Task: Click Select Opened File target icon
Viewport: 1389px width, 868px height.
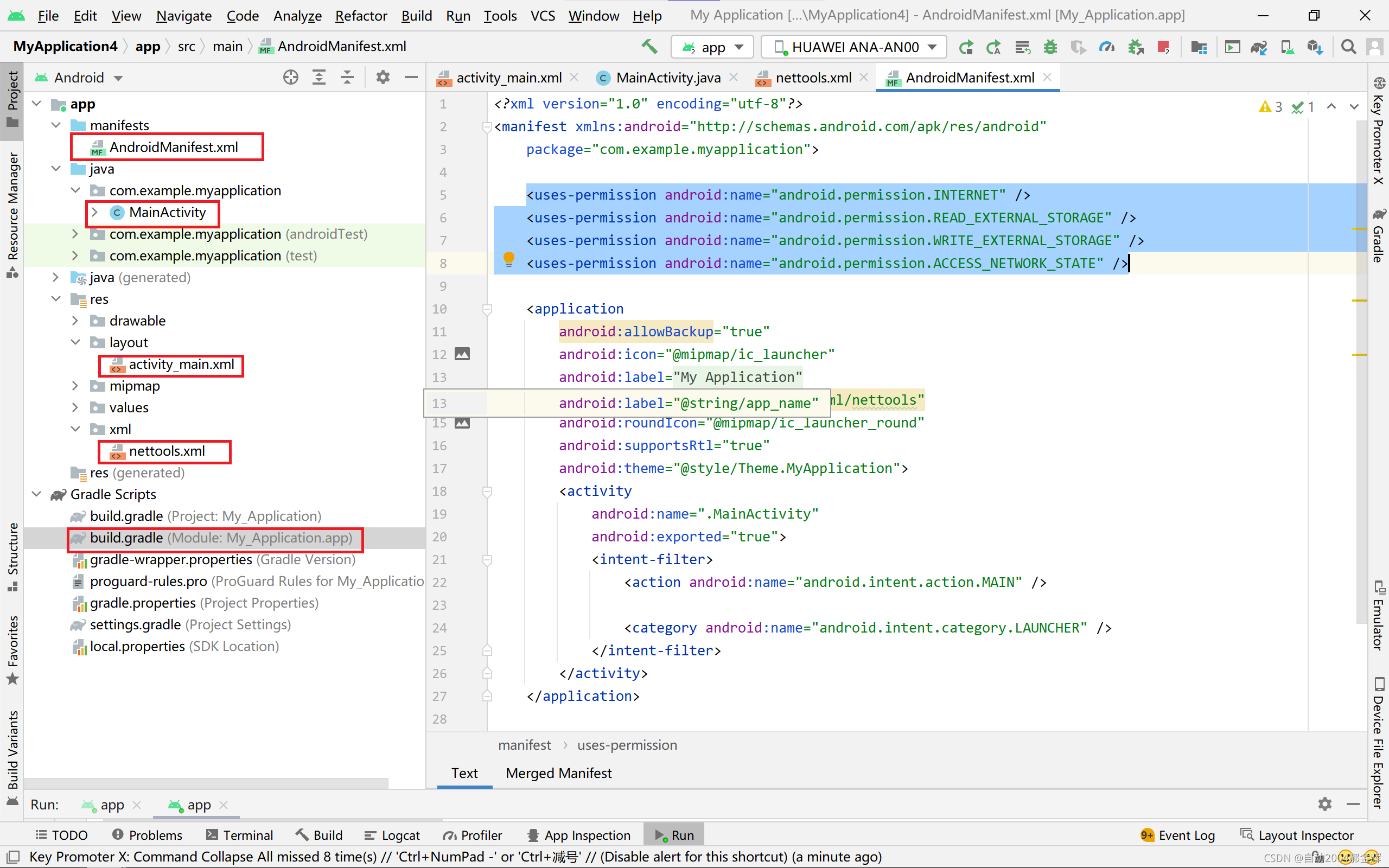Action: (290, 78)
